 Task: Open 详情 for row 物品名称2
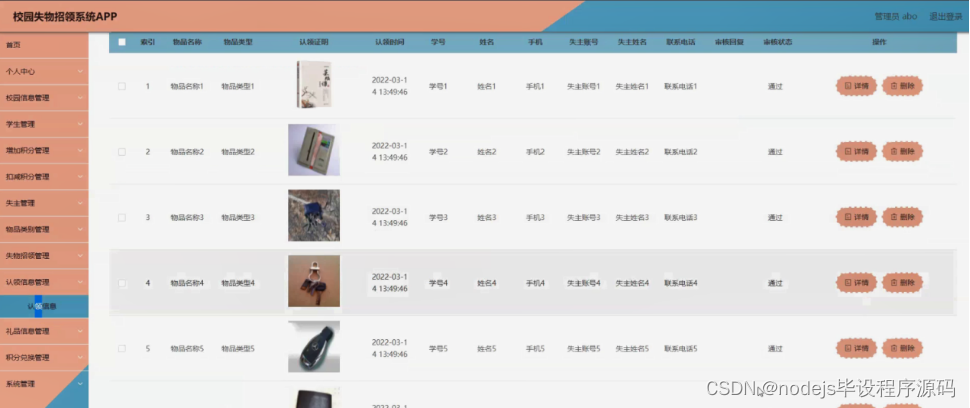tap(856, 151)
